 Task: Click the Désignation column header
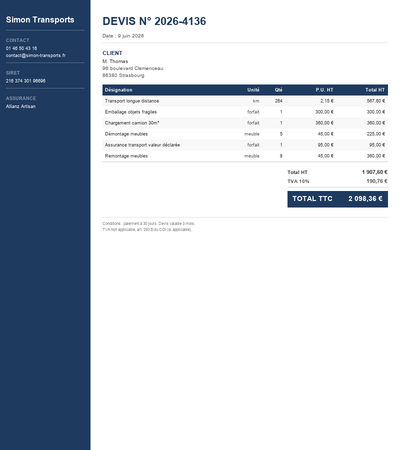(x=118, y=90)
